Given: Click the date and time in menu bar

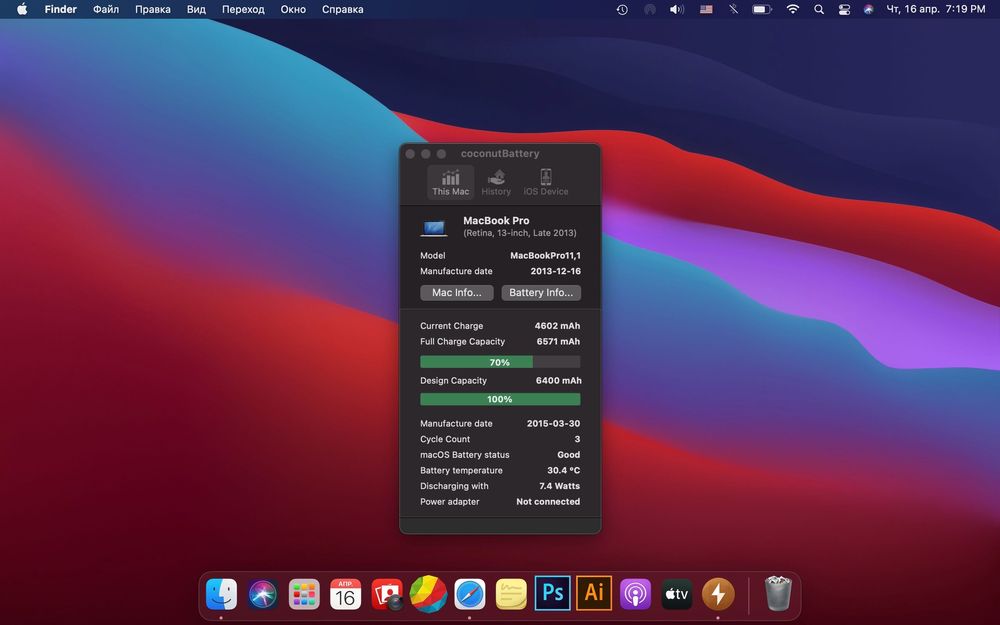Looking at the screenshot, I should 936,9.
